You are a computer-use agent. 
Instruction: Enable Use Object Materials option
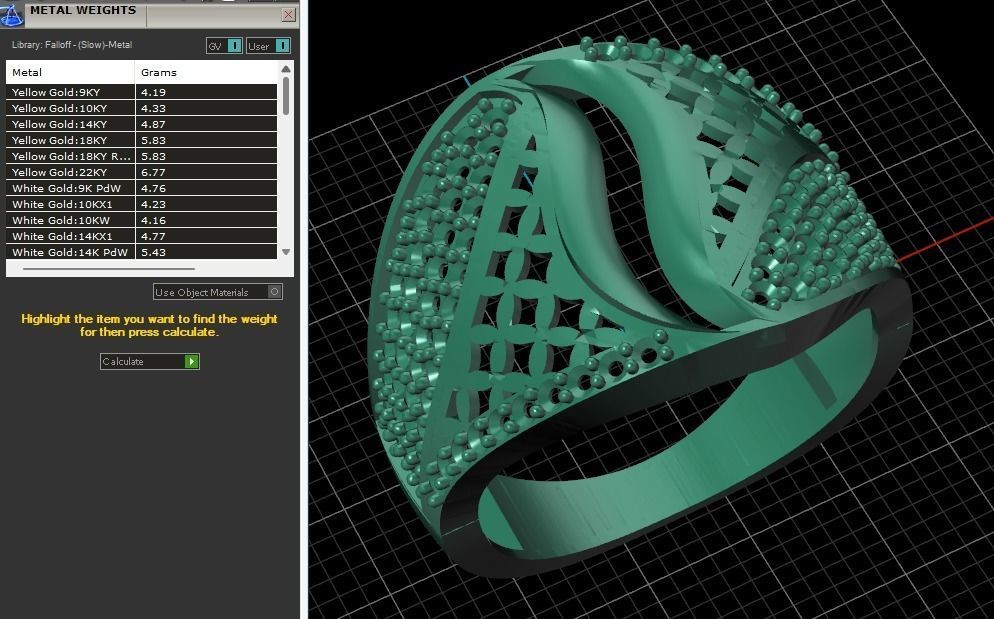click(x=217, y=292)
